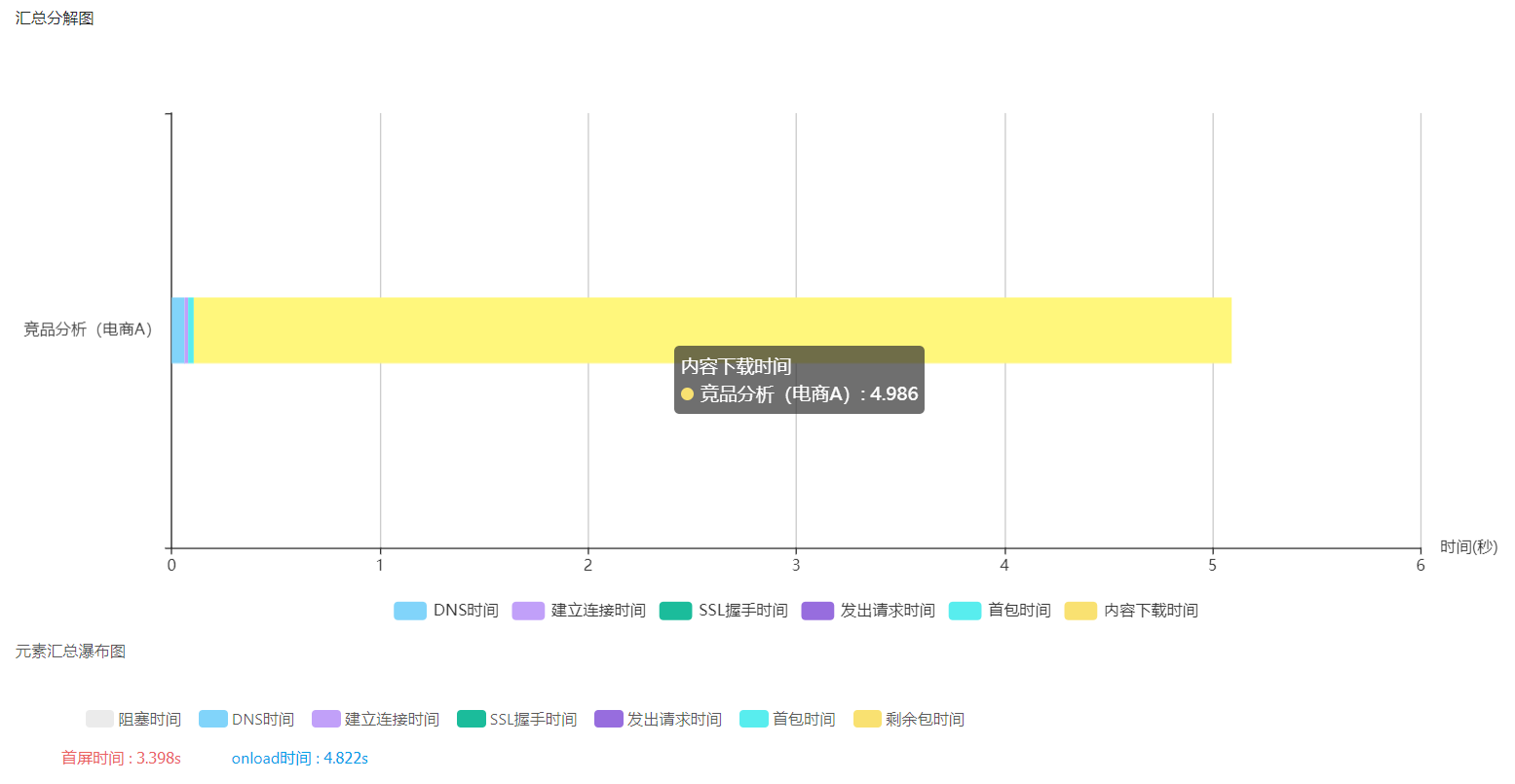
Task: Click the 元素汇总瀑布图 section heading
Action: (70, 652)
